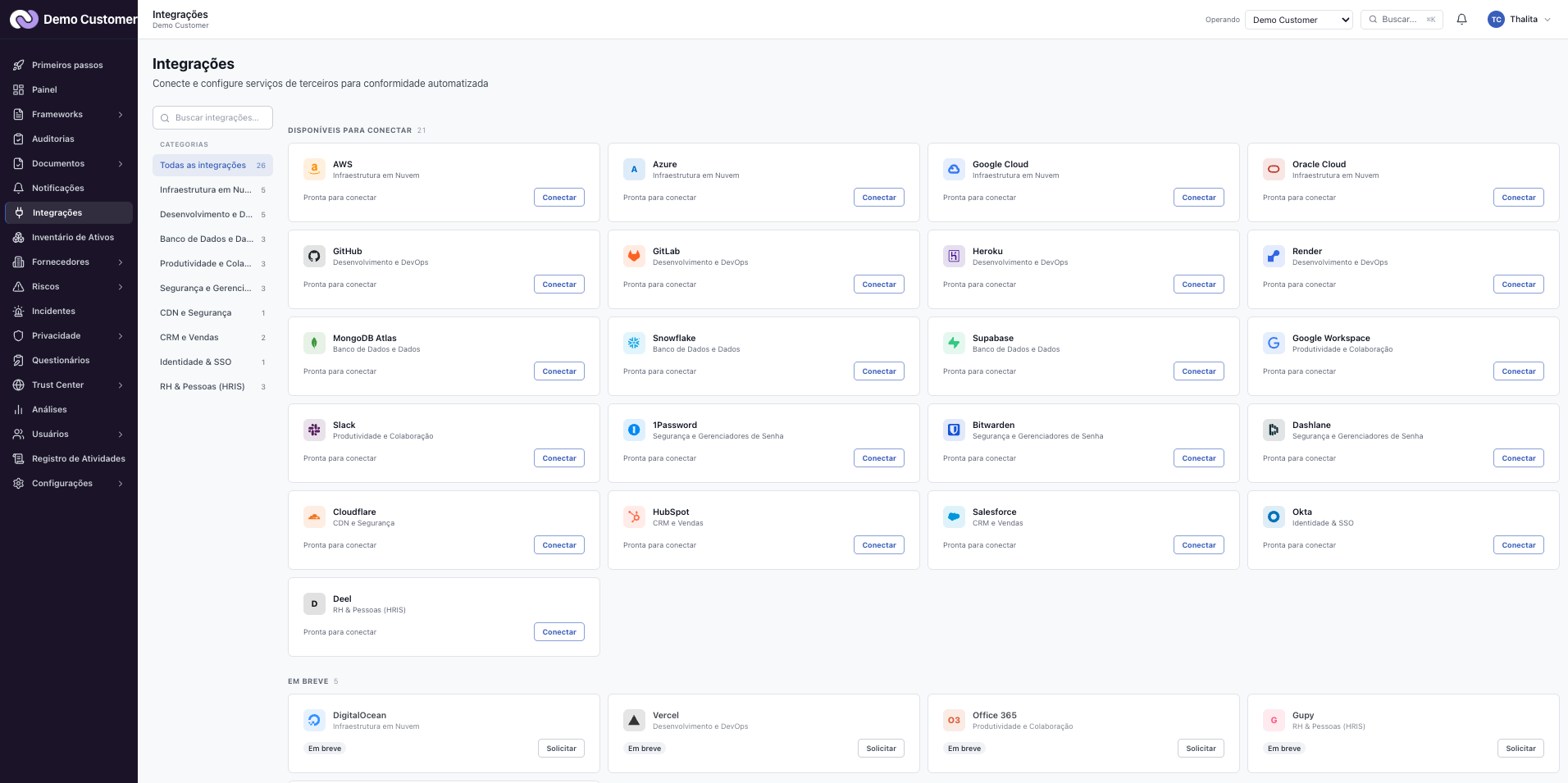
Task: Go to Auditorias in the sidebar
Action: pos(69,139)
